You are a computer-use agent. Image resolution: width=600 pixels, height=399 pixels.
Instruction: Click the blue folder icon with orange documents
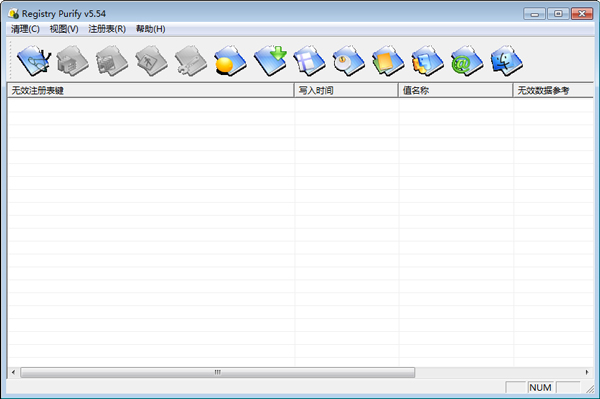[x=388, y=60]
